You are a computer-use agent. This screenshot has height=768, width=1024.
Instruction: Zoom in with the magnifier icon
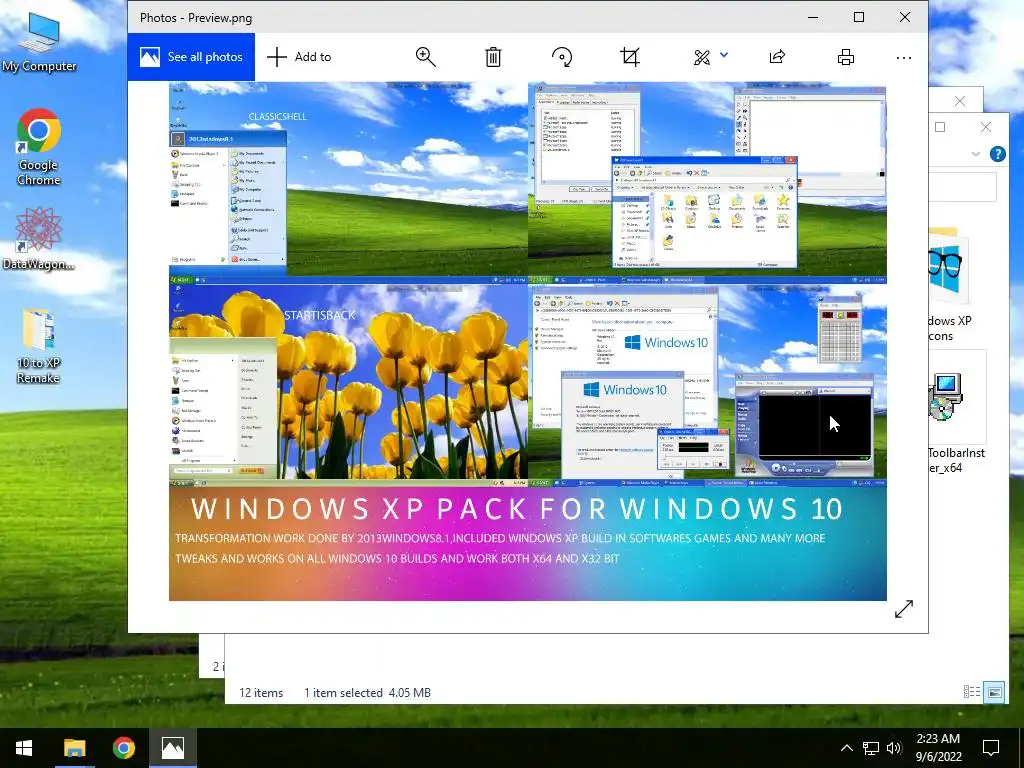pyautogui.click(x=426, y=57)
